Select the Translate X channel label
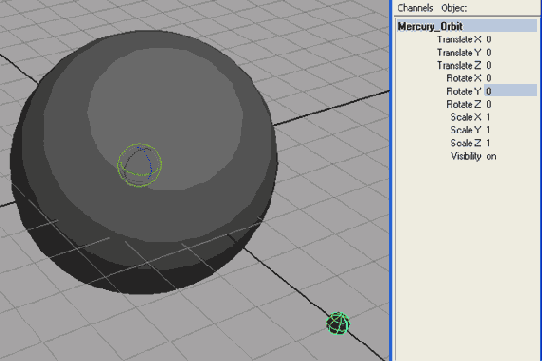542x361 pixels. click(459, 39)
